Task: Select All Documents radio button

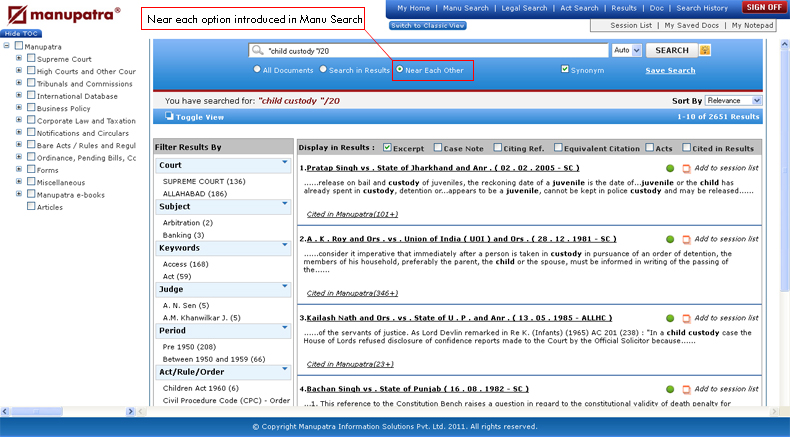Action: [257, 70]
